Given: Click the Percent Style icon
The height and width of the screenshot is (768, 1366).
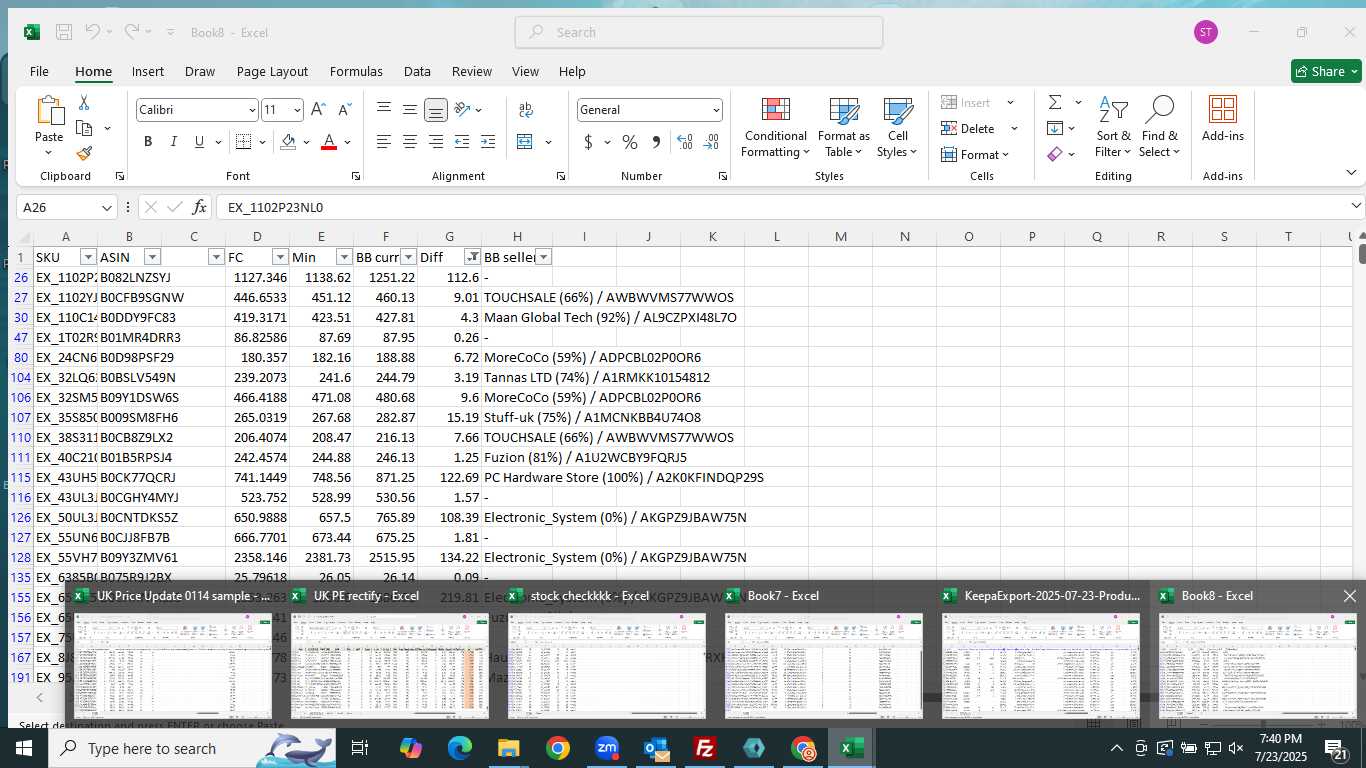Looking at the screenshot, I should click(630, 142).
